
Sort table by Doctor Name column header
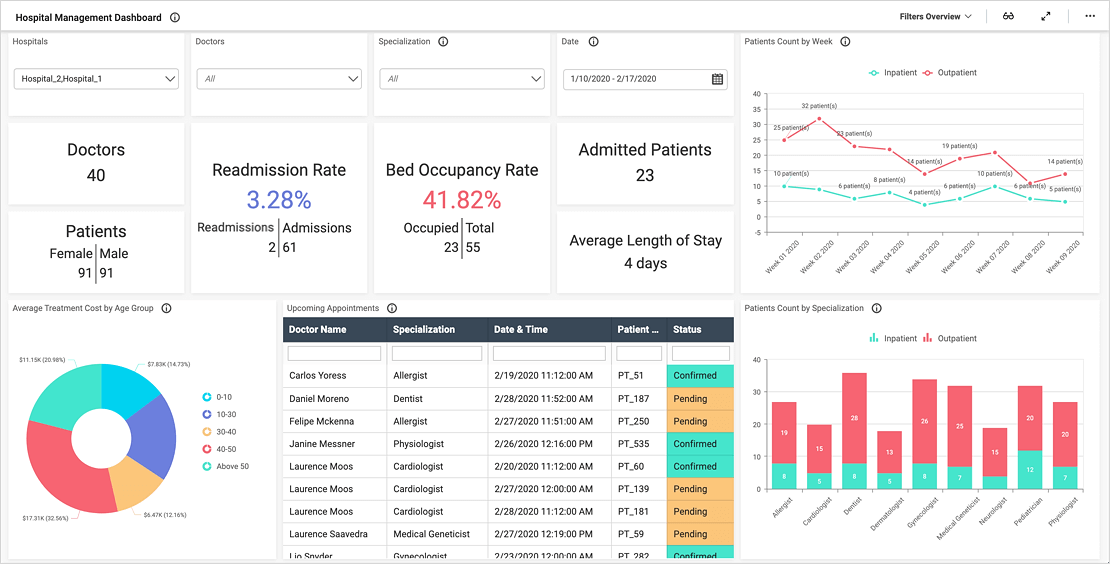click(318, 329)
